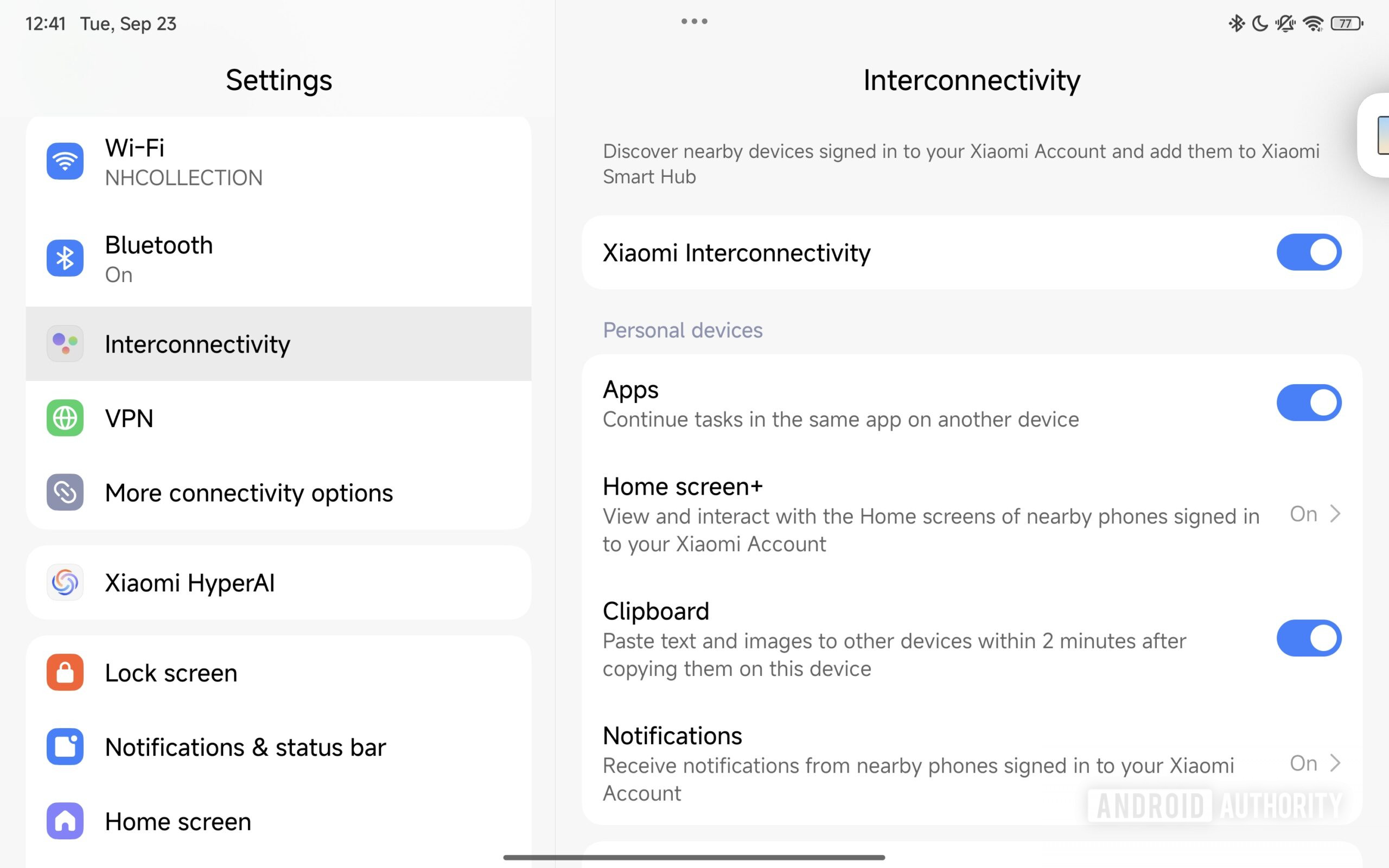Tap the bottom navigation gesture bar

tap(694, 857)
